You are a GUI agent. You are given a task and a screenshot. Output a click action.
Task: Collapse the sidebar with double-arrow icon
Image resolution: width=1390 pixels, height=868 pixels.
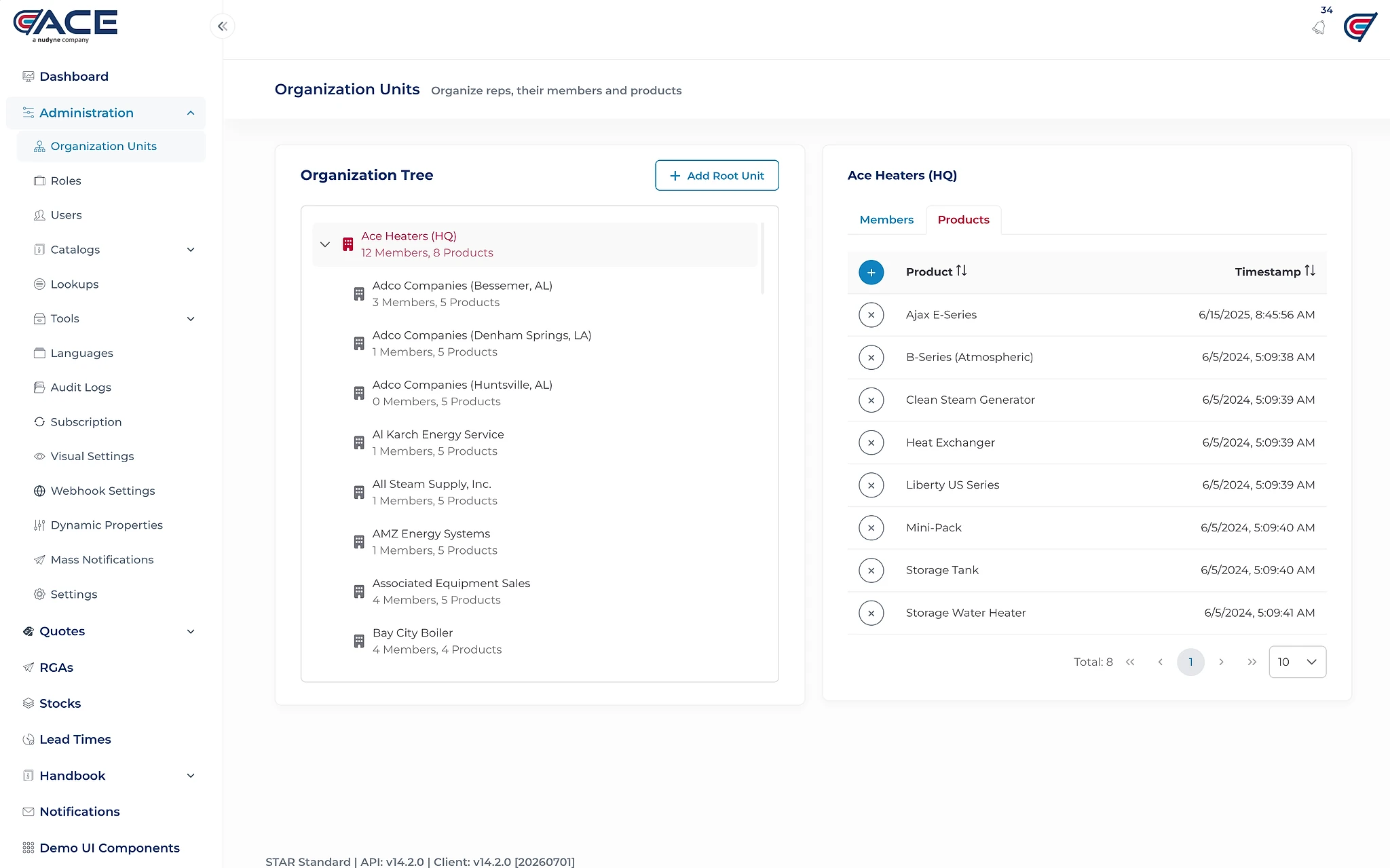coord(222,26)
